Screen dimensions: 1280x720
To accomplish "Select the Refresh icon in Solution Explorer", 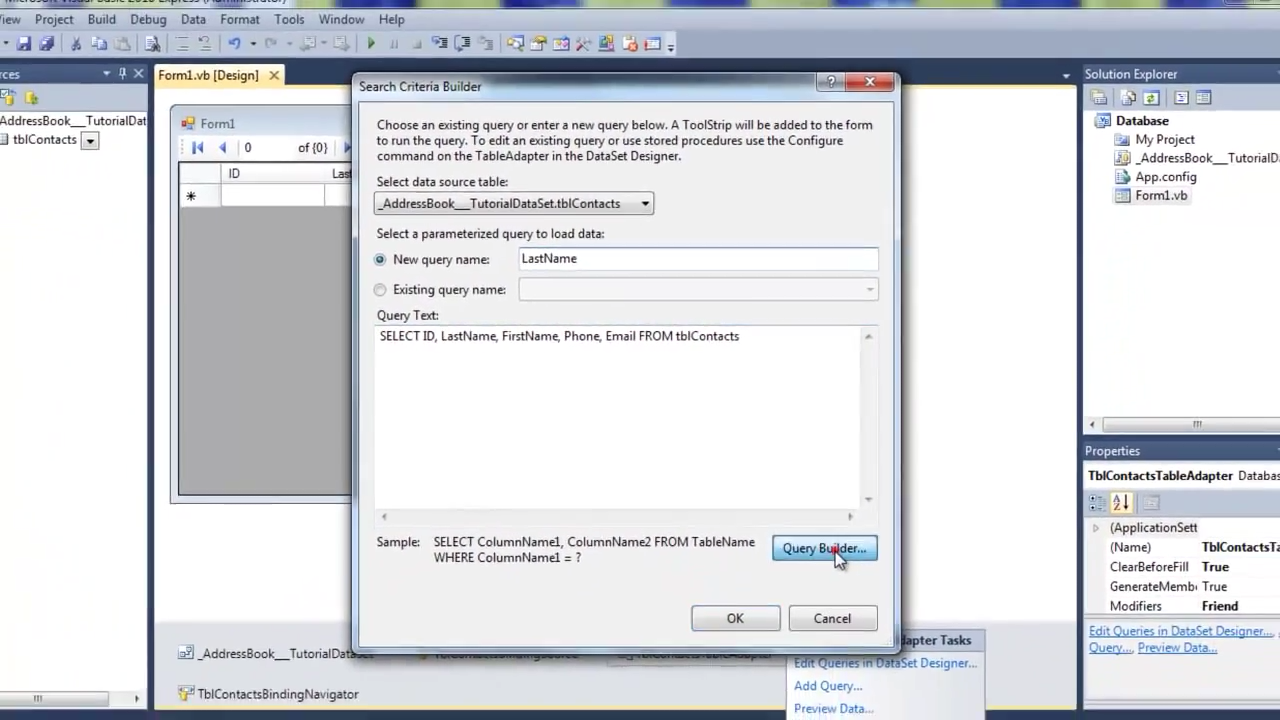I will click(x=1151, y=97).
